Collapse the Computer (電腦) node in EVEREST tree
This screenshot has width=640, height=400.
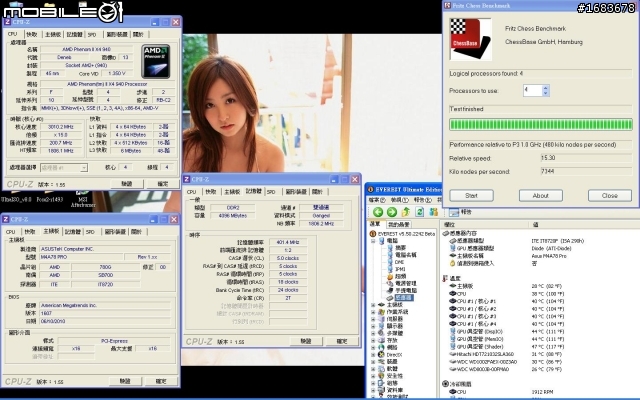click(x=373, y=241)
